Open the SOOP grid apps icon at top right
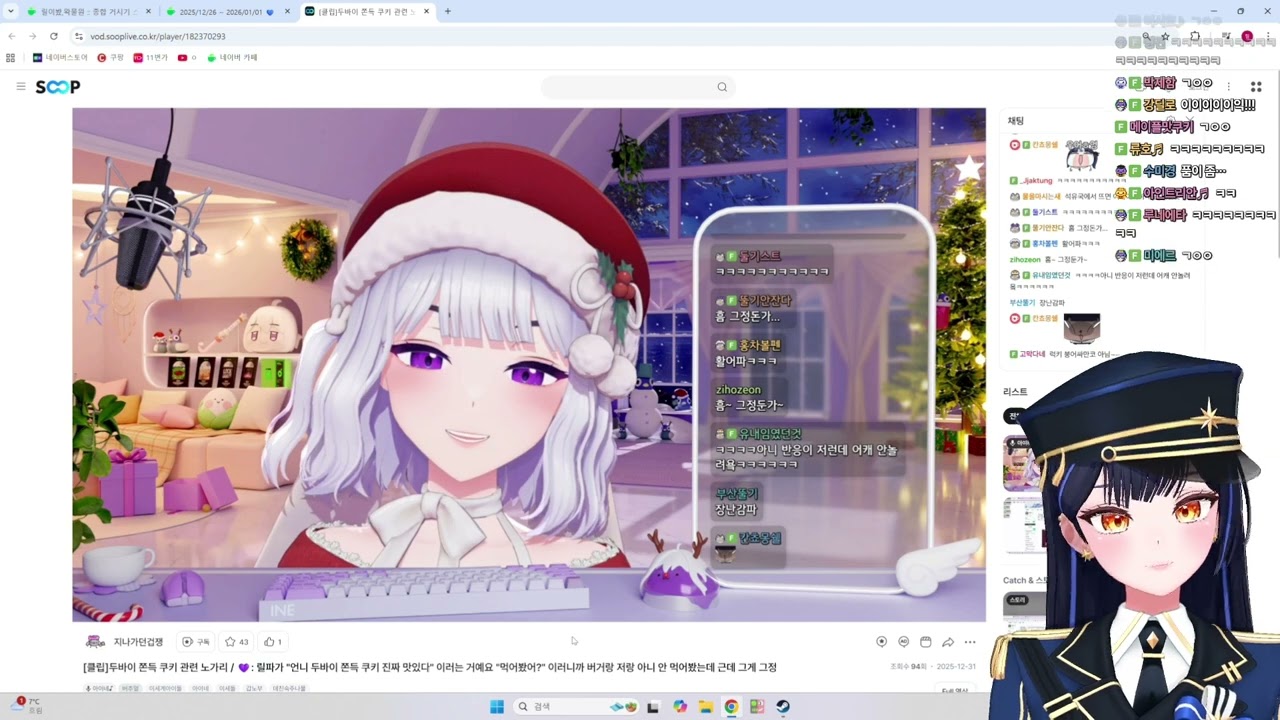 point(1256,87)
